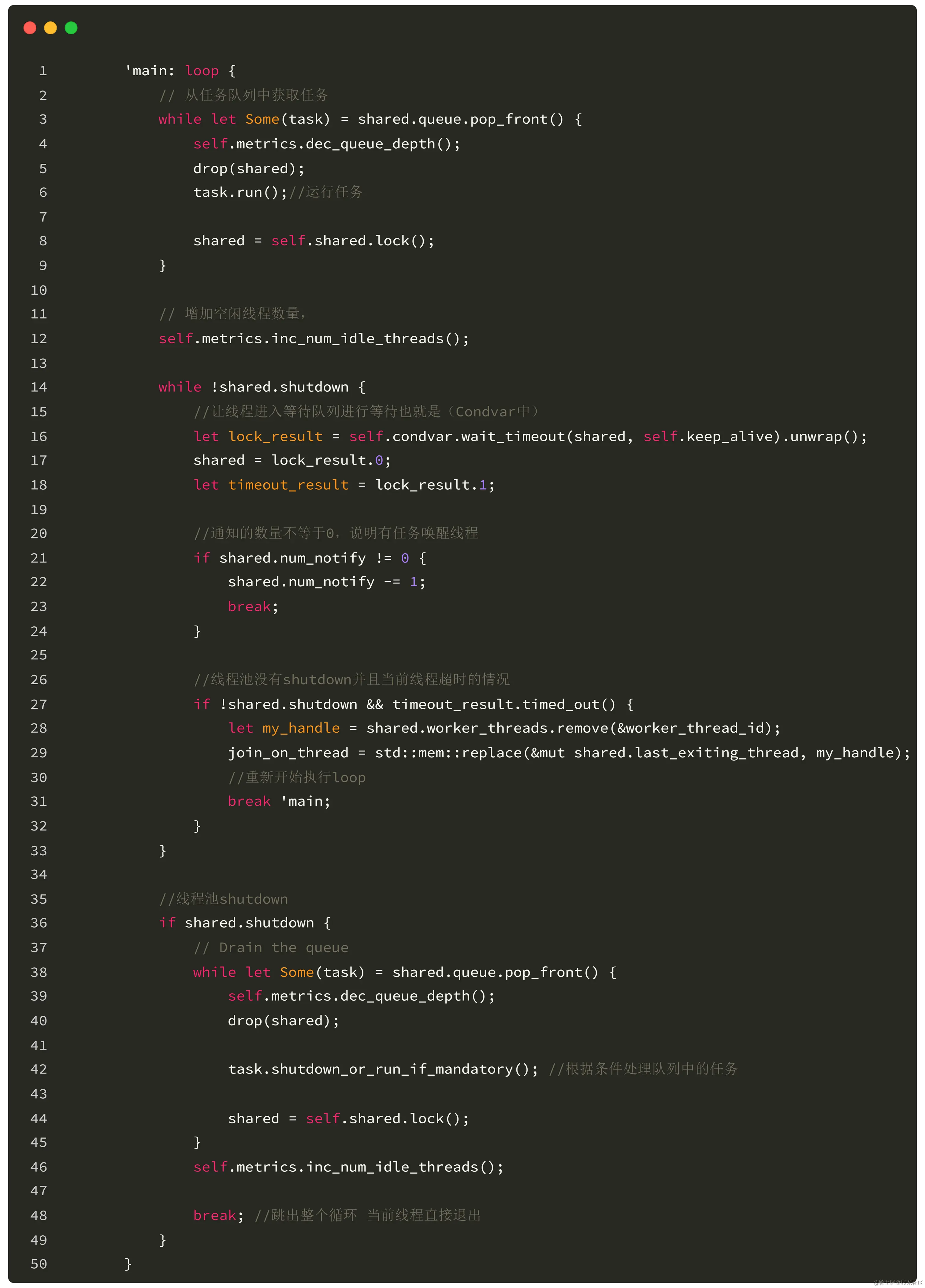The image size is (925, 1288).
Task: Click the watermark text in bottom corner
Action: (898, 1282)
